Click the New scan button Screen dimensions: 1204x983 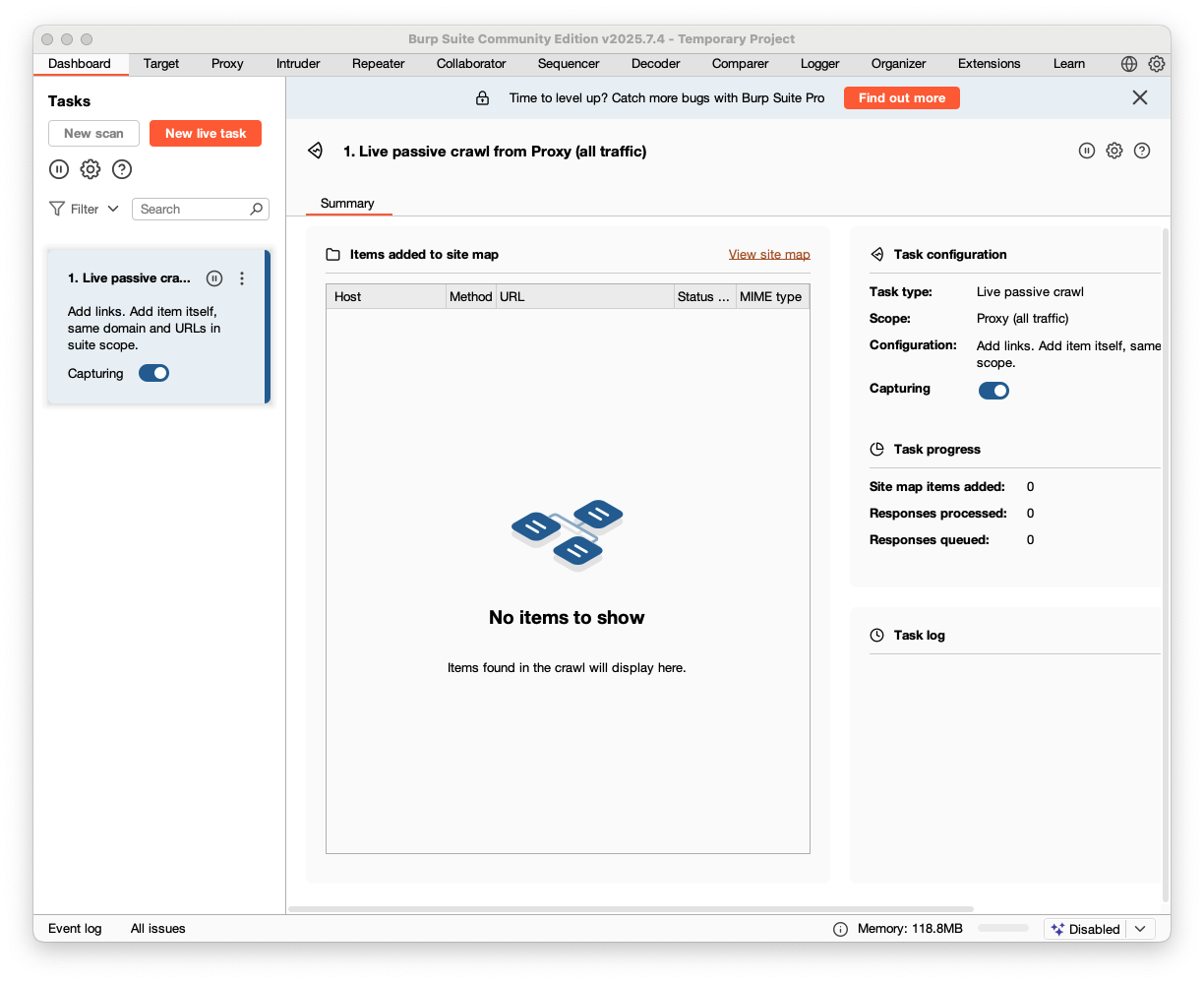(94, 134)
